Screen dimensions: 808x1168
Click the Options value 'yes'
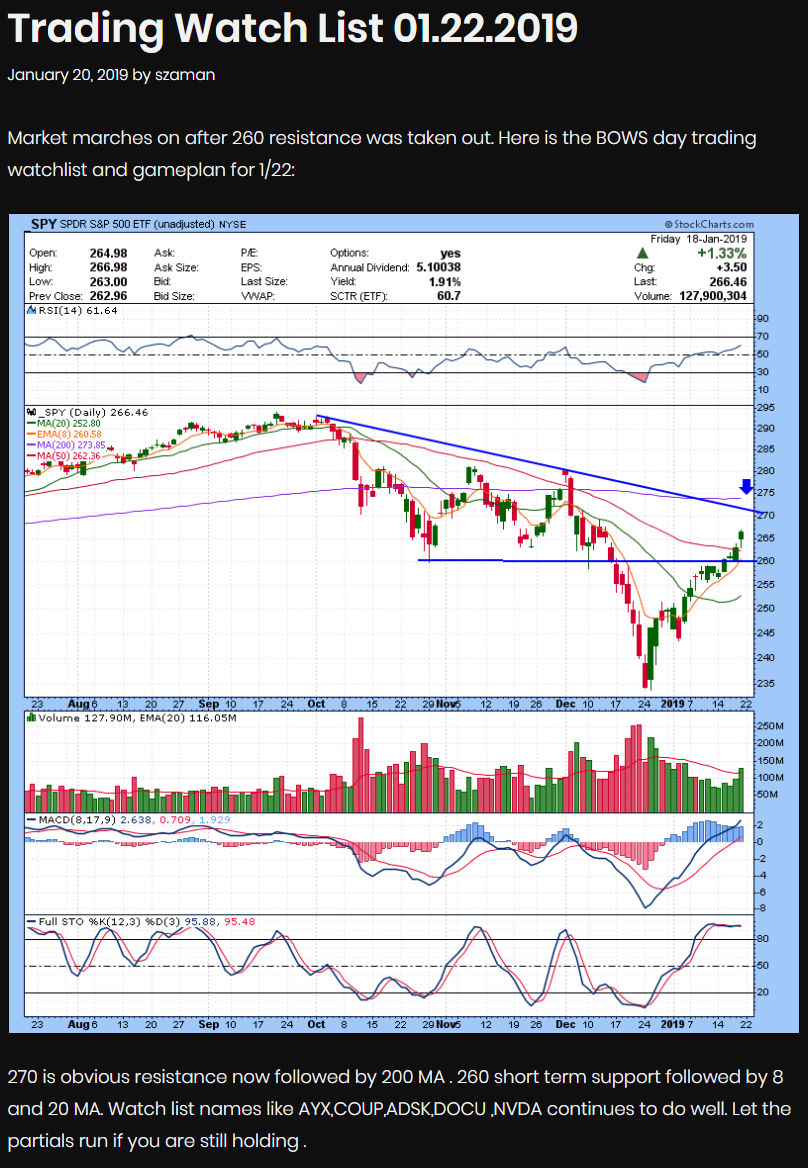pyautogui.click(x=451, y=253)
